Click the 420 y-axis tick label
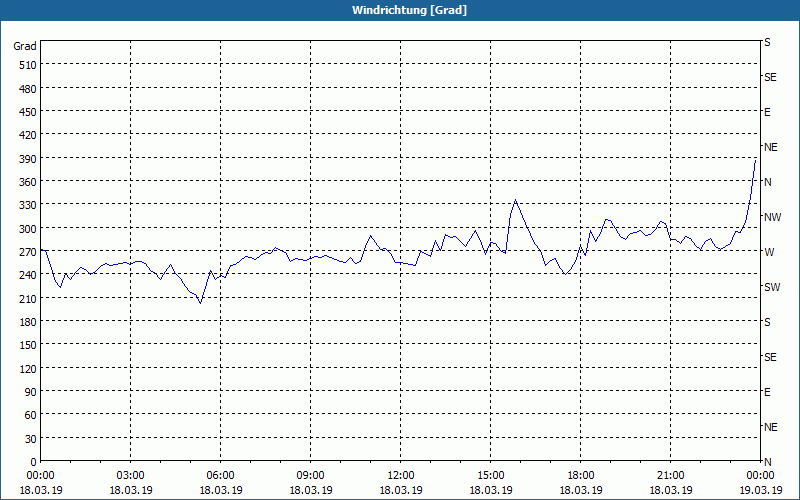Image resolution: width=800 pixels, height=500 pixels. [x=29, y=135]
